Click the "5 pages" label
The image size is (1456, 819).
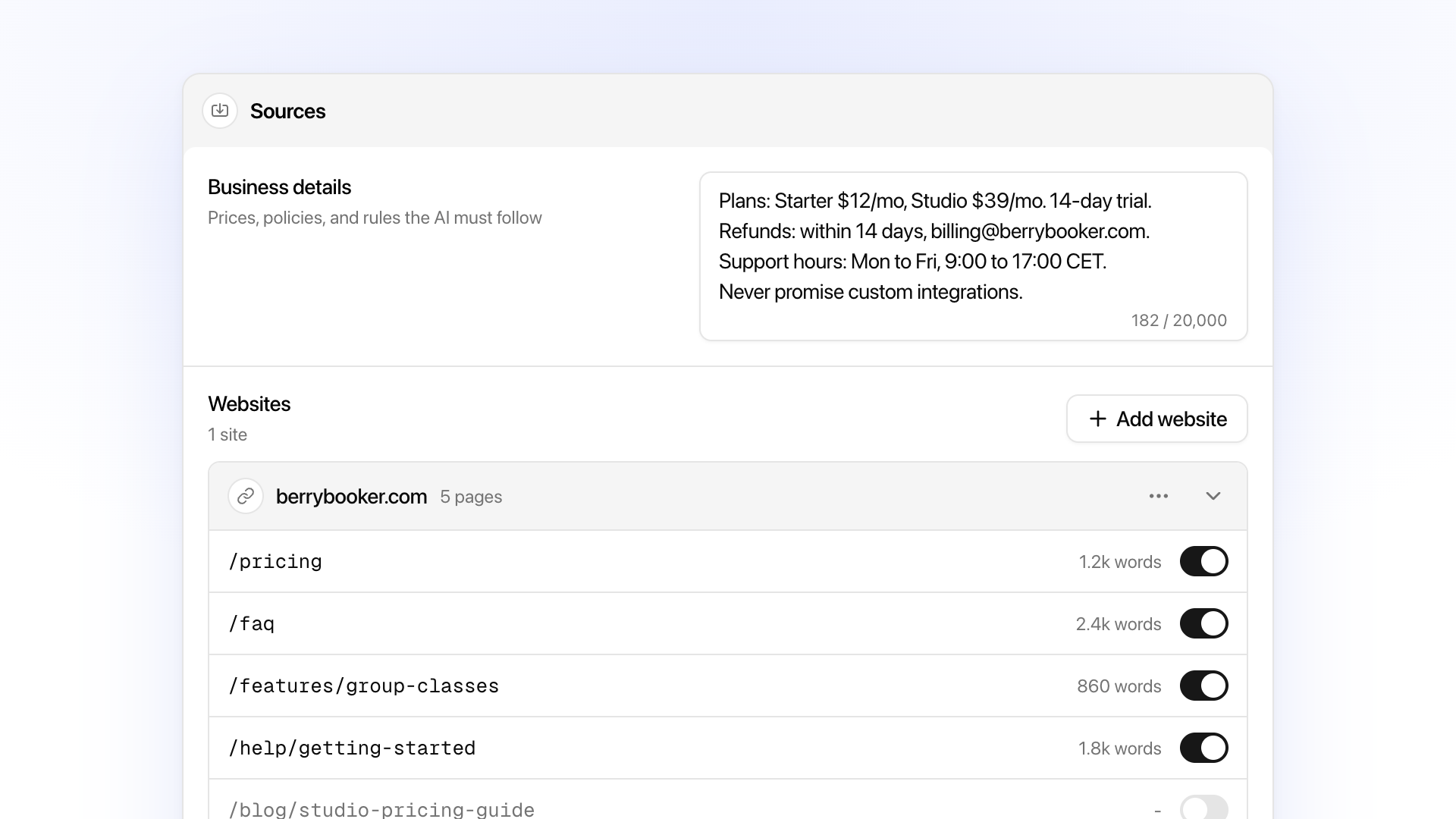click(x=471, y=497)
